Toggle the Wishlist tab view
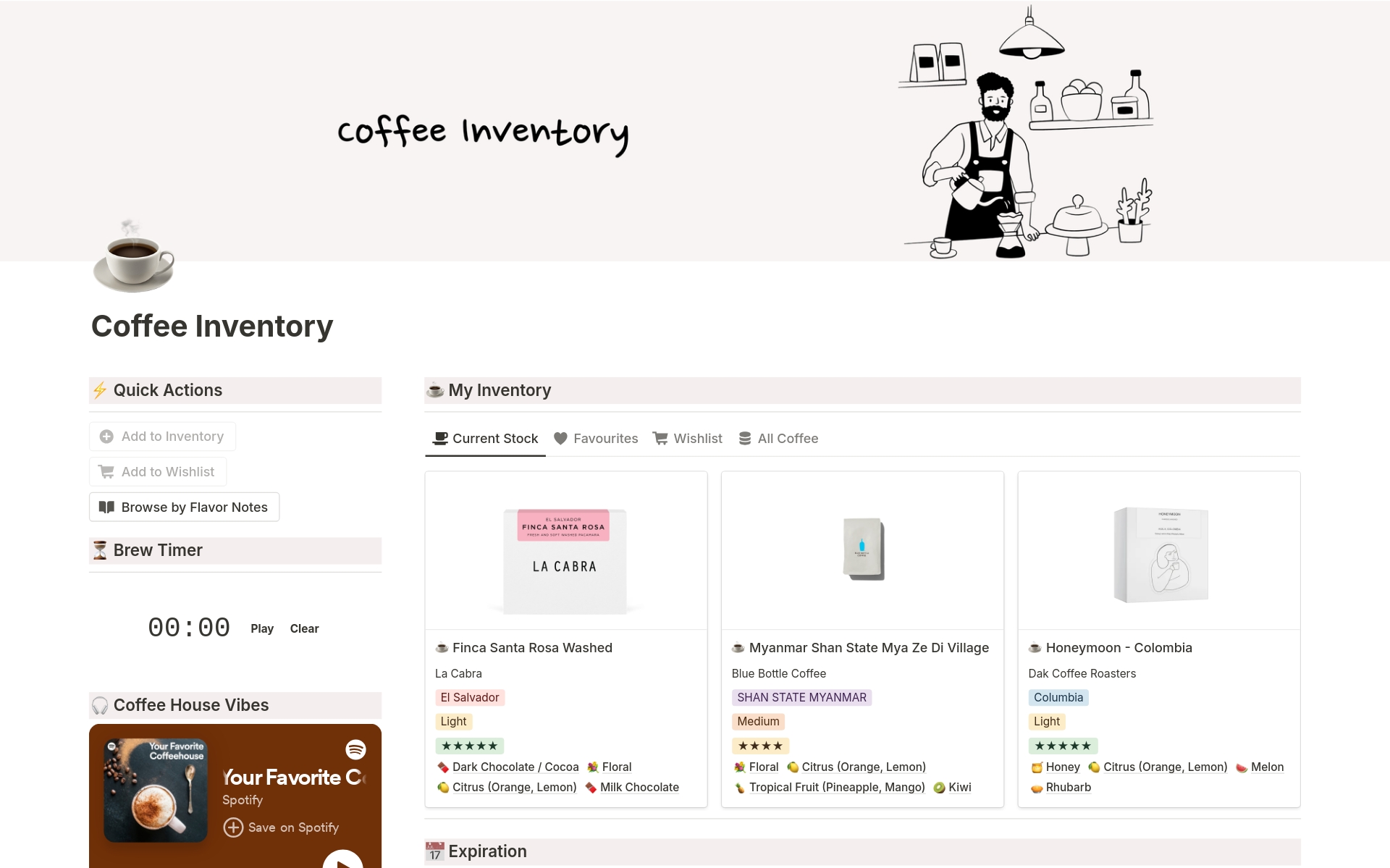 pyautogui.click(x=688, y=438)
